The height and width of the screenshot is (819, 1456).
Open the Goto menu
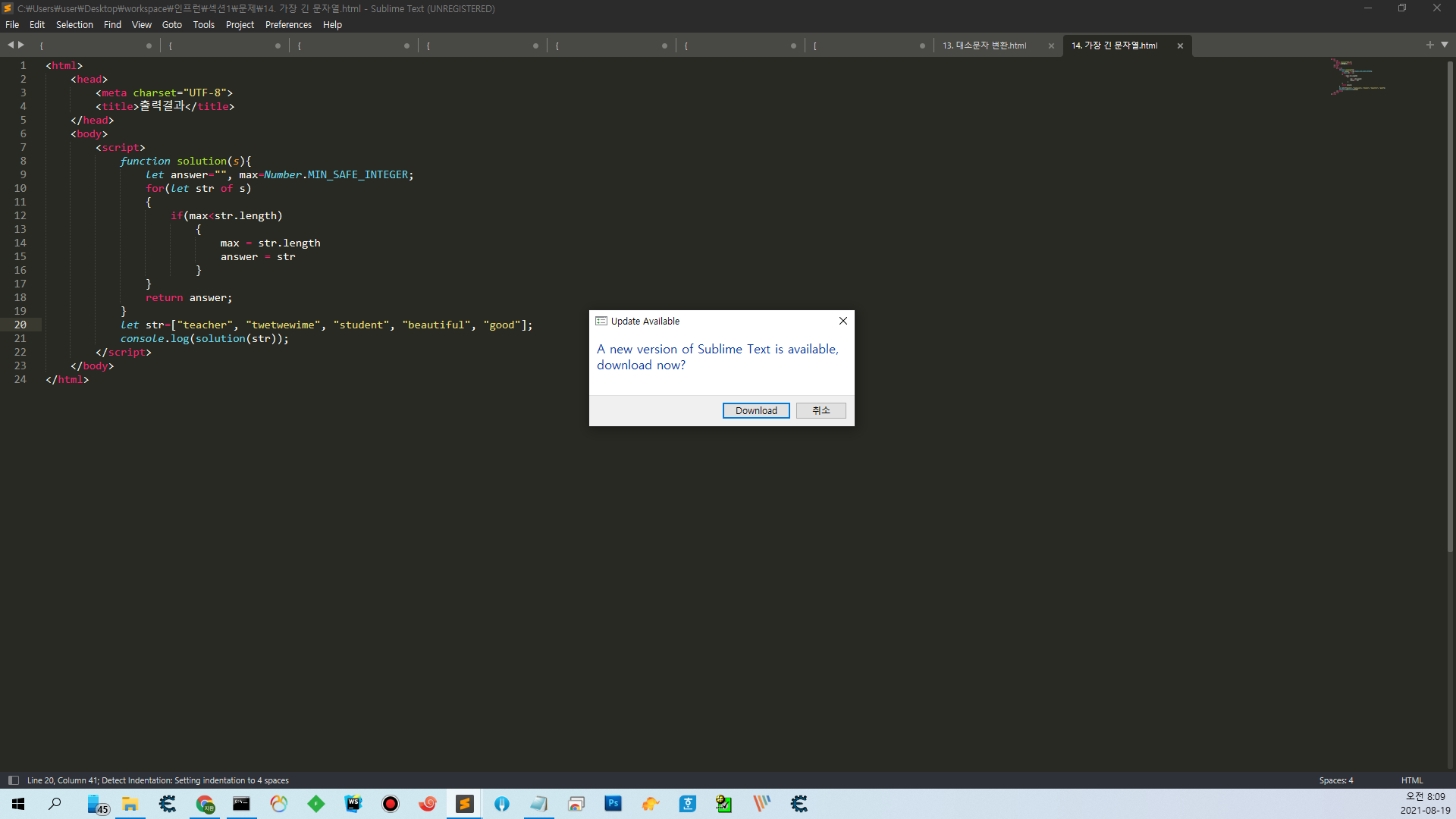click(x=171, y=25)
